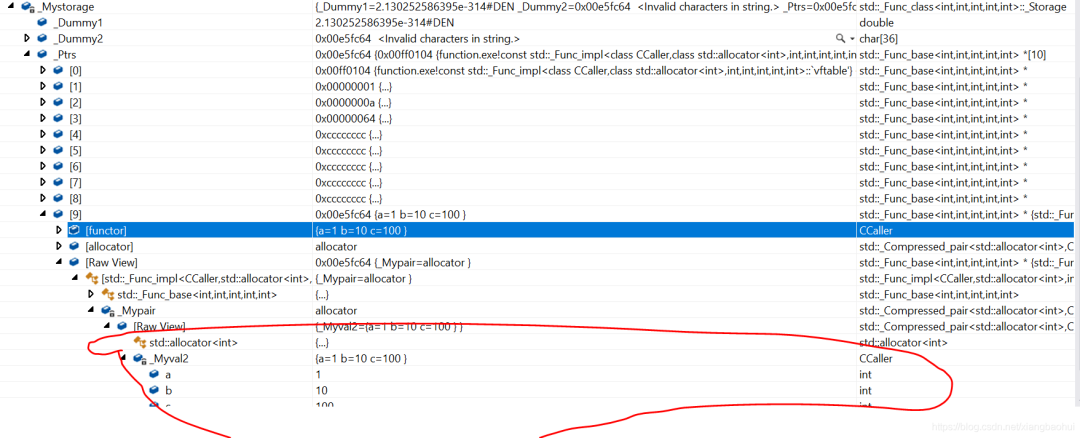The width and height of the screenshot is (1080, 438).
Task: Collapse the _Myval2 node
Action: (x=123, y=358)
